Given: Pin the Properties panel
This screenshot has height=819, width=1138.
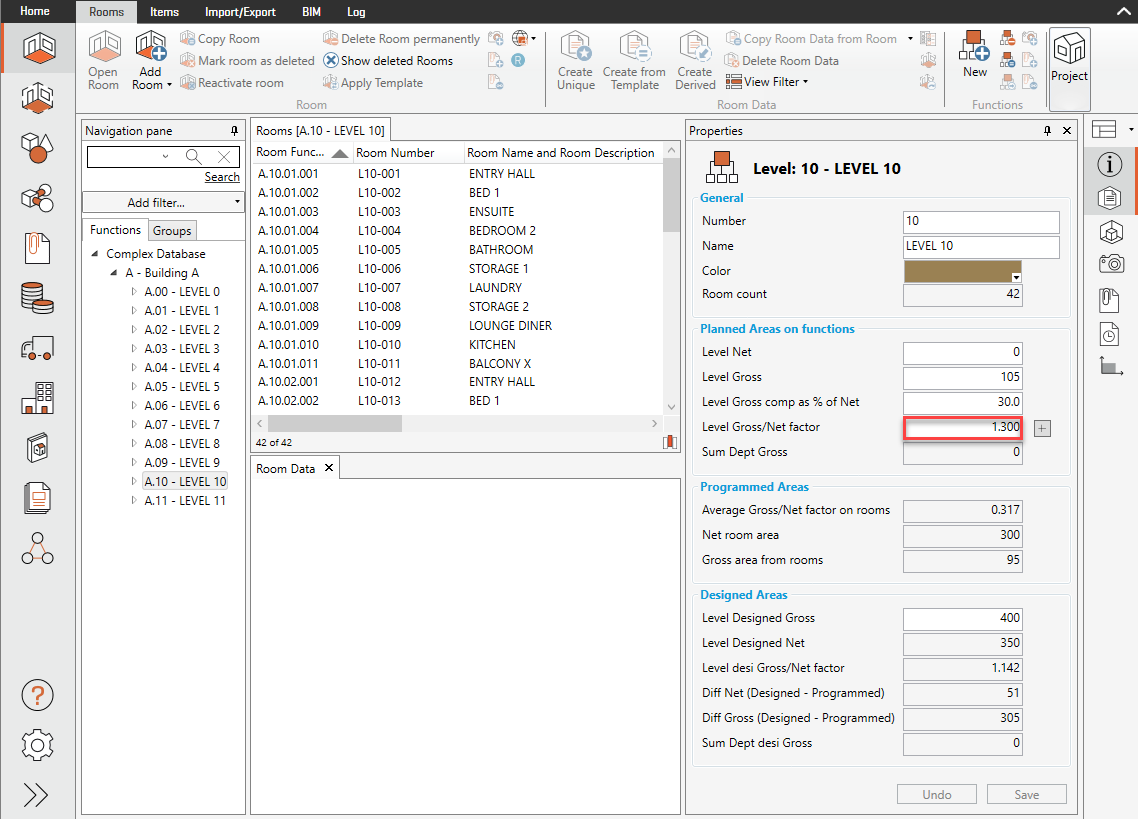Looking at the screenshot, I should (1047, 131).
